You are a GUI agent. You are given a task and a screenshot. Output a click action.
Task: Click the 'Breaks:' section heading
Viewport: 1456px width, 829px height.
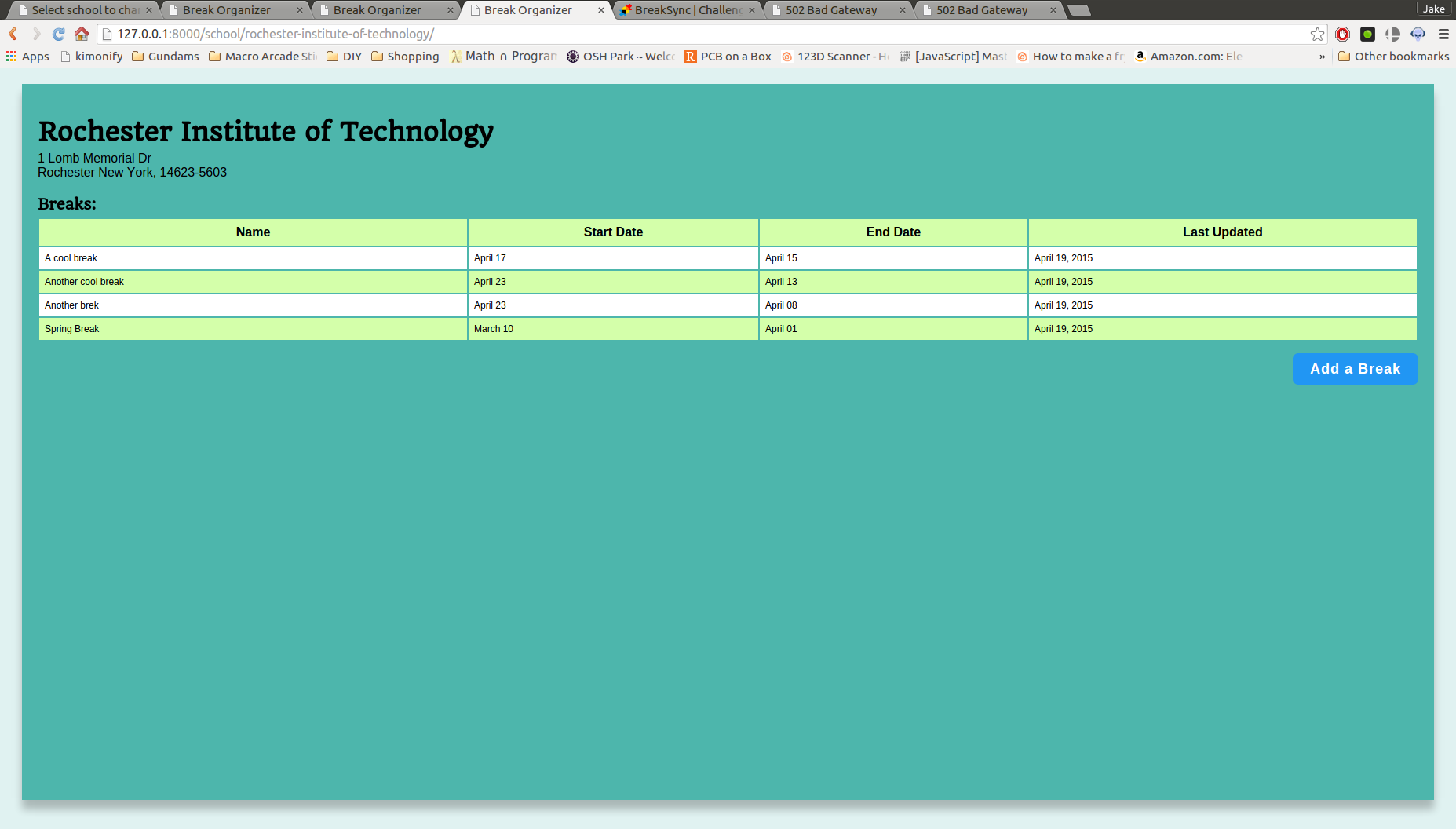point(67,204)
